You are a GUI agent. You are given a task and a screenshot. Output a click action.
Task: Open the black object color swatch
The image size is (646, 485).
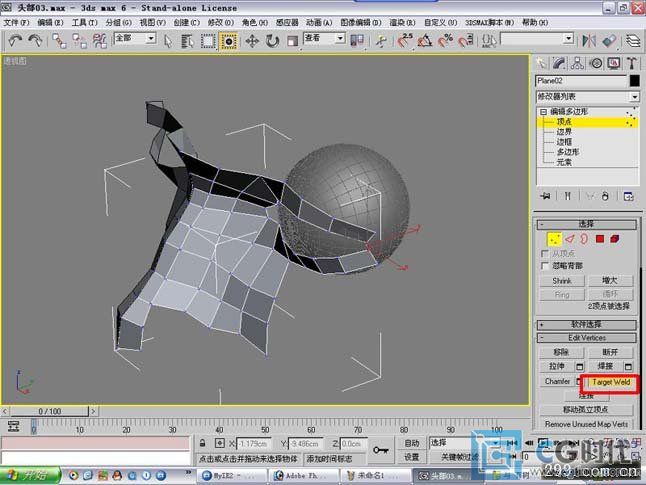point(634,81)
